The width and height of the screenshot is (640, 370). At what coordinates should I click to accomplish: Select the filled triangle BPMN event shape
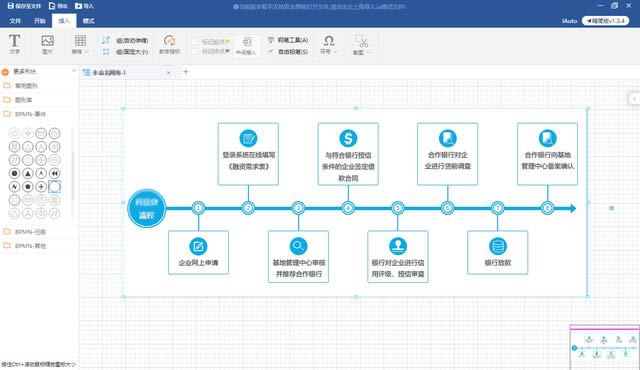[28, 173]
